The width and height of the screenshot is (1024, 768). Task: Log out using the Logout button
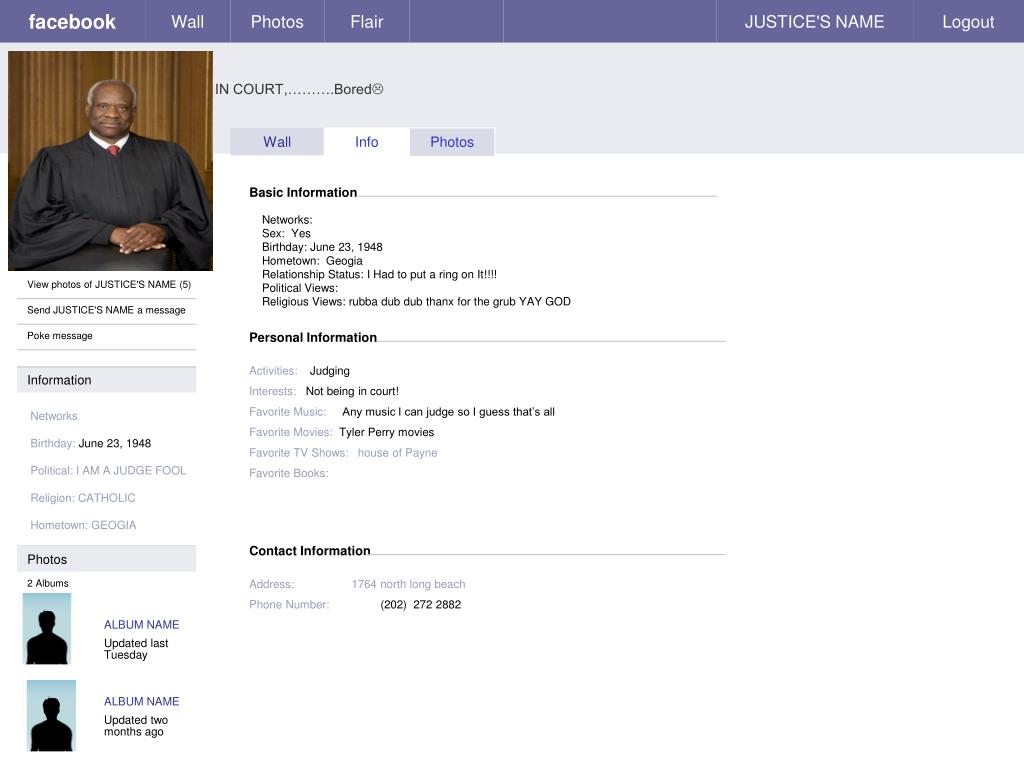point(967,22)
